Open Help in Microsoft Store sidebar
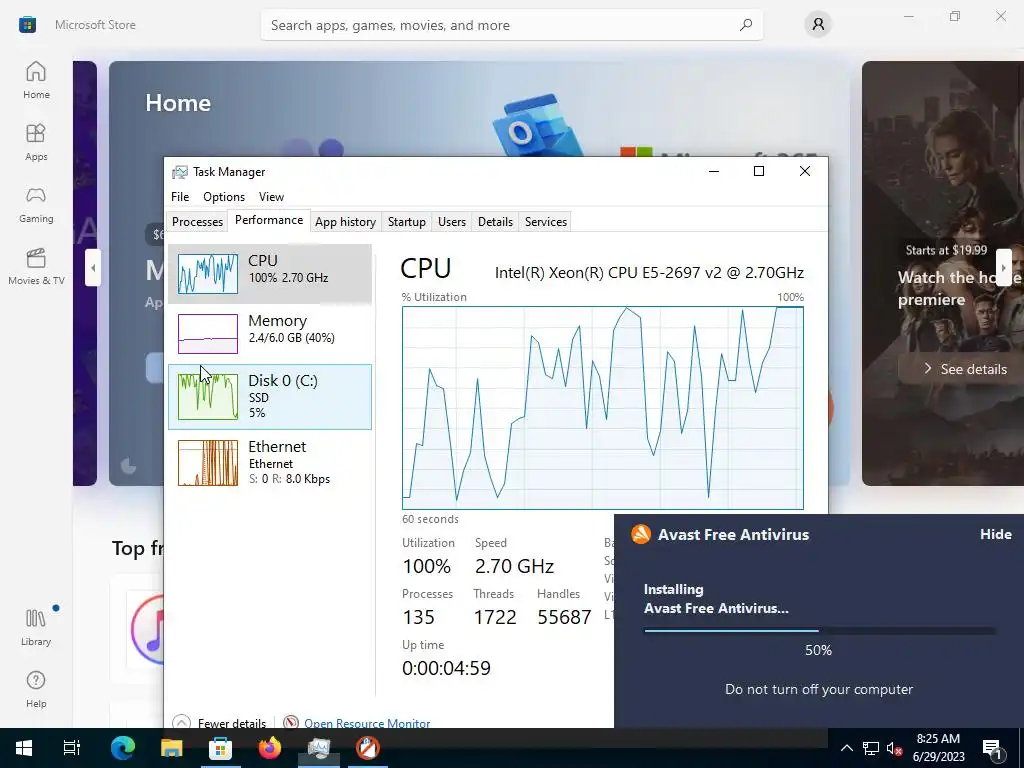The height and width of the screenshot is (768, 1024). click(36, 690)
